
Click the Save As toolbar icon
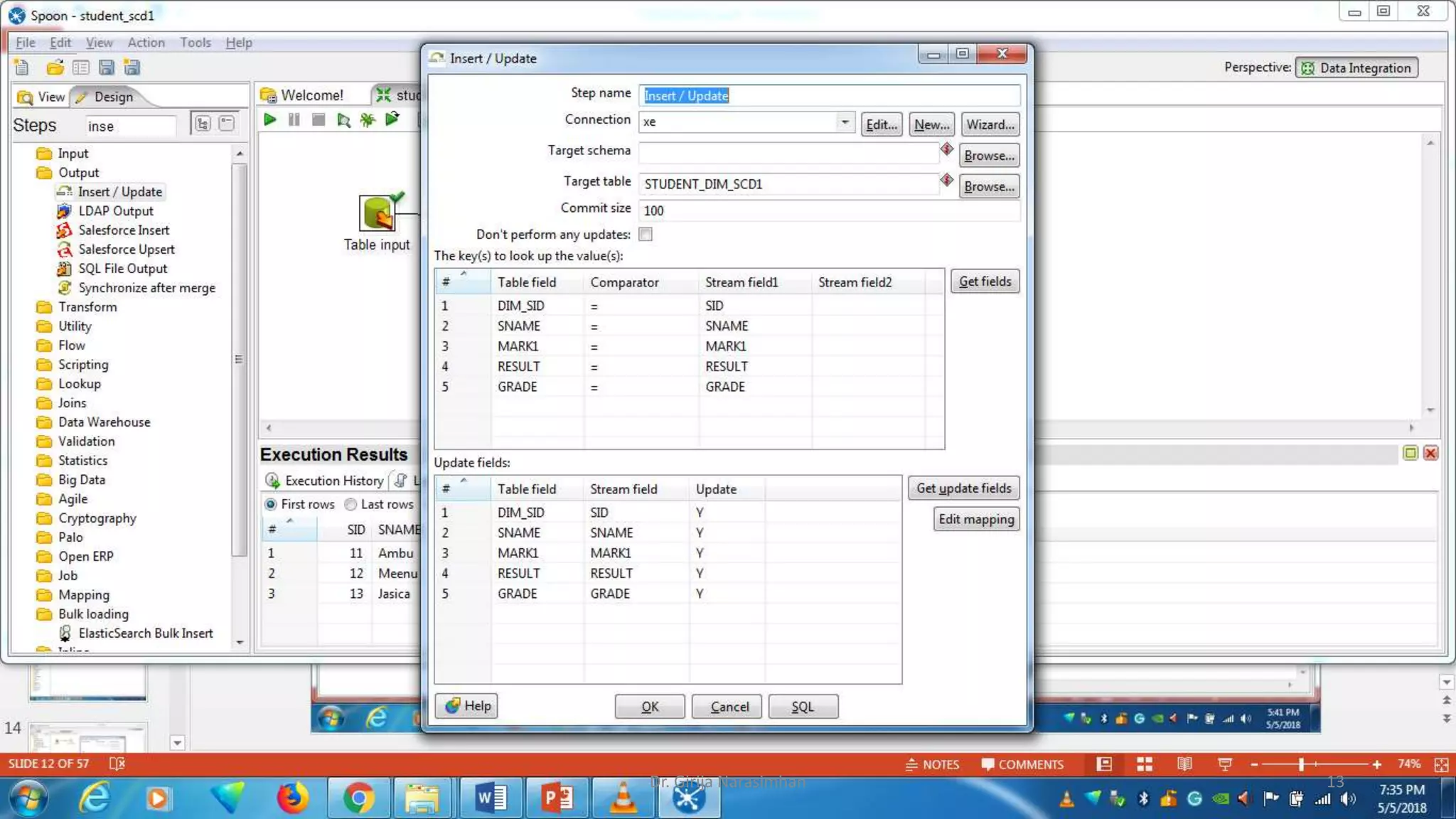tap(132, 68)
